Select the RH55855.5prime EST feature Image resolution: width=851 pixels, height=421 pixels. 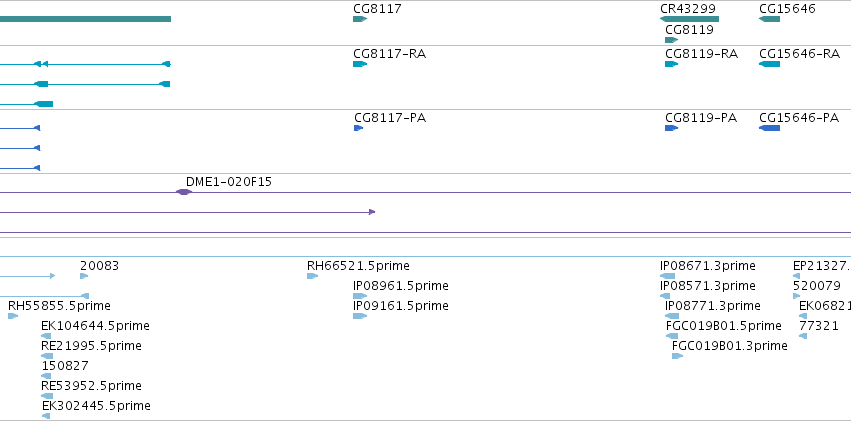[x=13, y=316]
